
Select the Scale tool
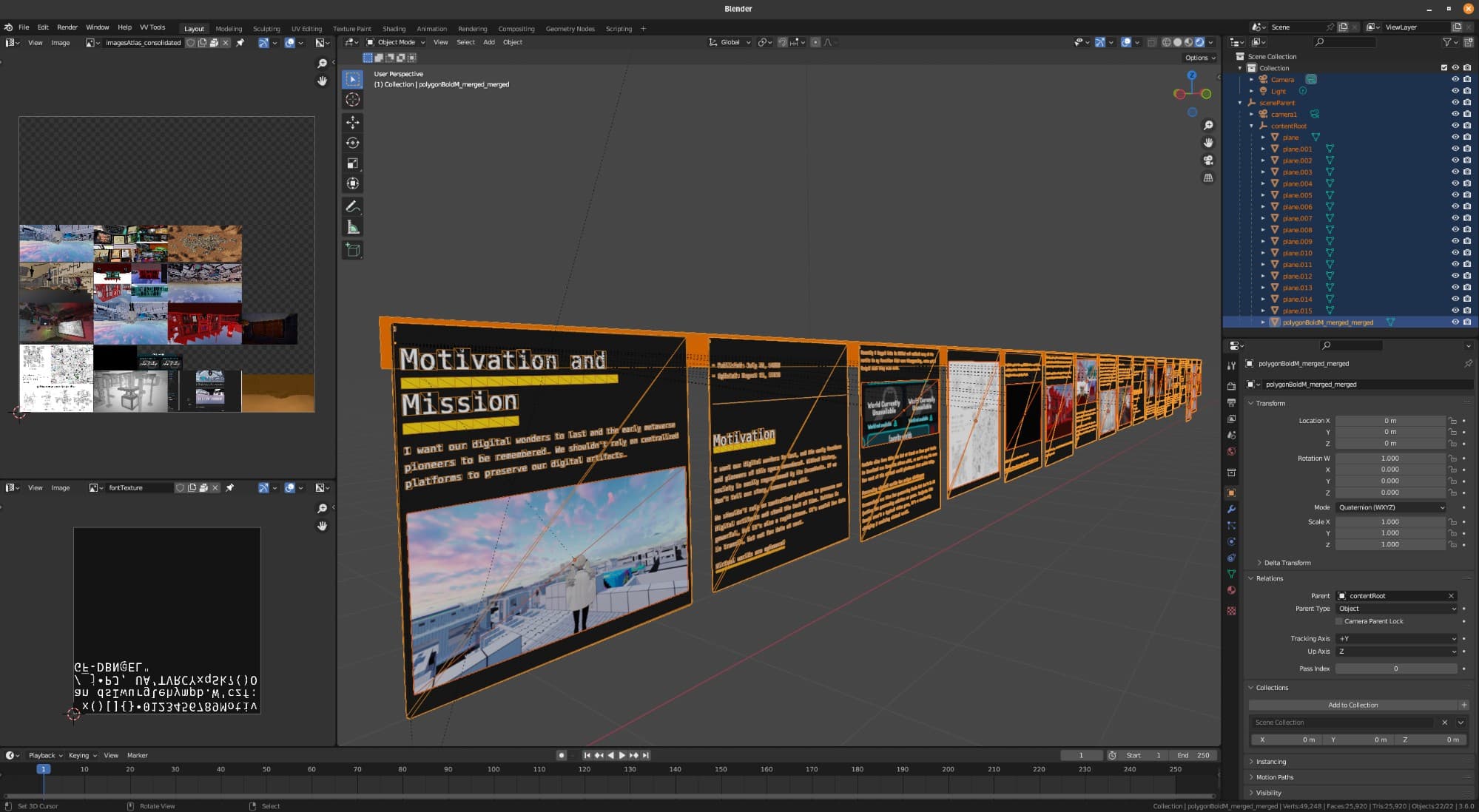point(353,163)
